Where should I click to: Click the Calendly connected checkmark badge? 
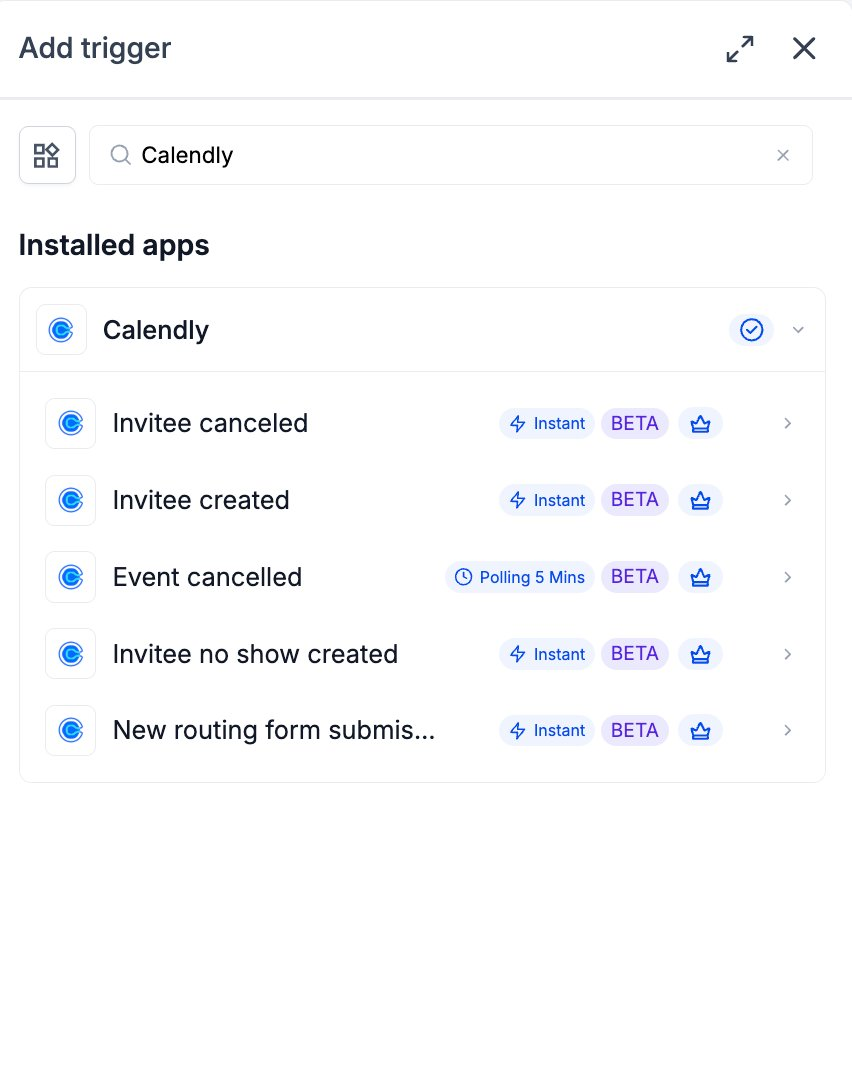point(751,330)
